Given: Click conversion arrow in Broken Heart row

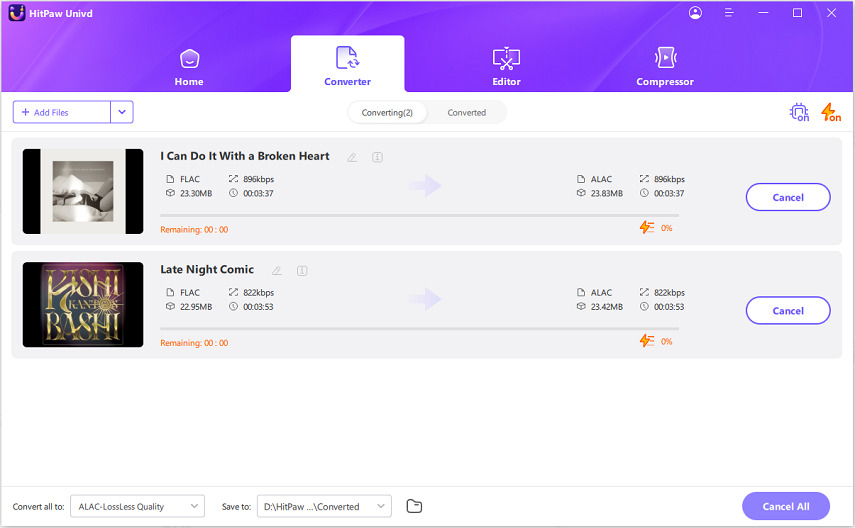Looking at the screenshot, I should (425, 185).
